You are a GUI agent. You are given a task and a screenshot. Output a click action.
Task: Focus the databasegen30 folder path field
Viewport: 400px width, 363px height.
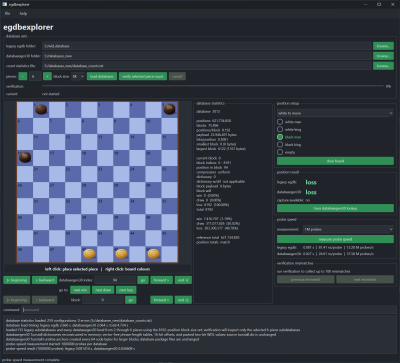207,56
